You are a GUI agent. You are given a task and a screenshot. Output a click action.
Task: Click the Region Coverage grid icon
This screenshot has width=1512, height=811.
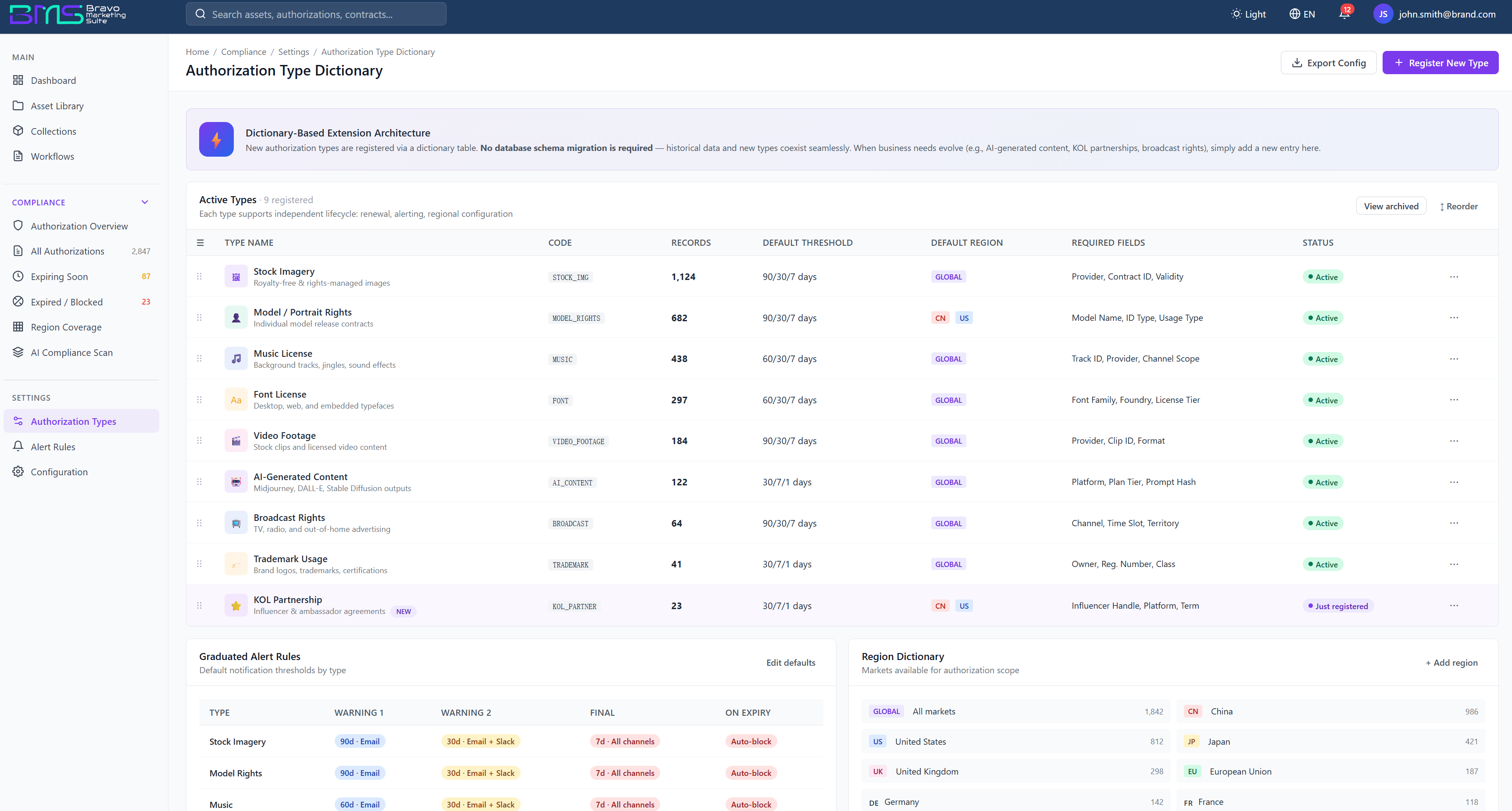[x=18, y=327]
